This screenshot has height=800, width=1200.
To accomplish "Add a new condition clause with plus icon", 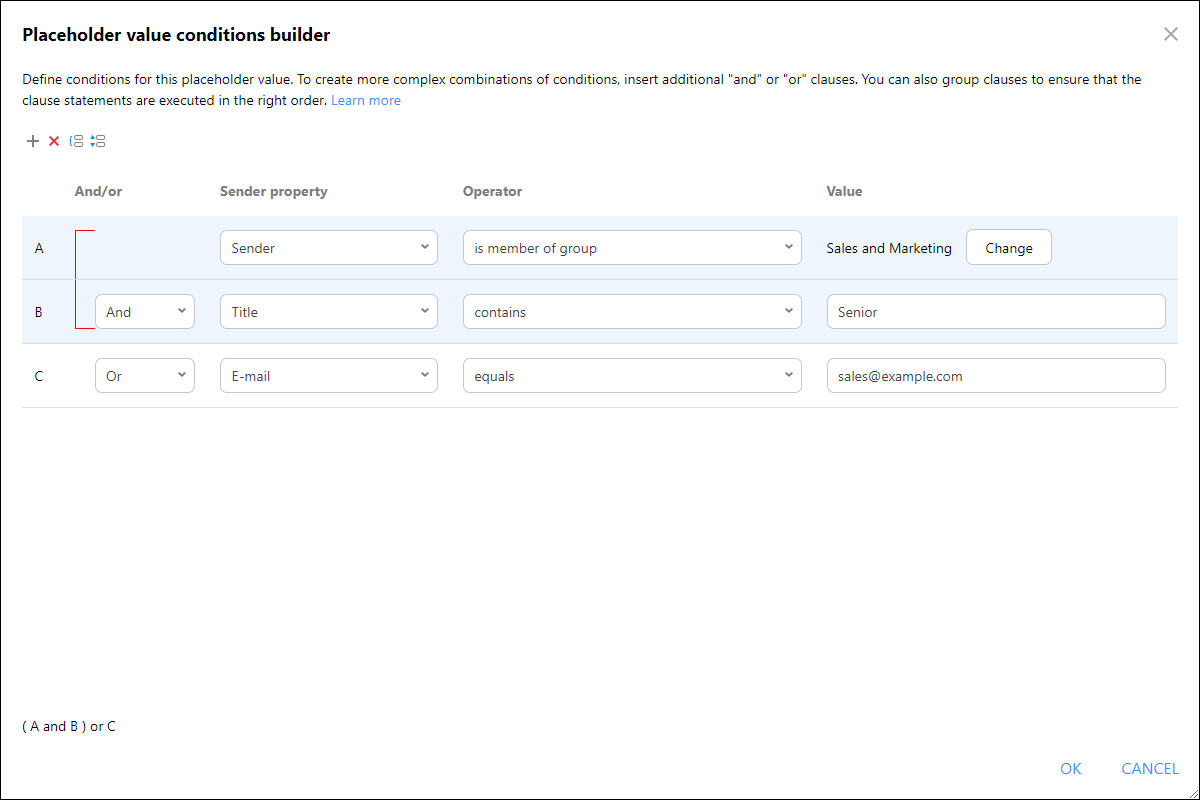I will tap(33, 141).
